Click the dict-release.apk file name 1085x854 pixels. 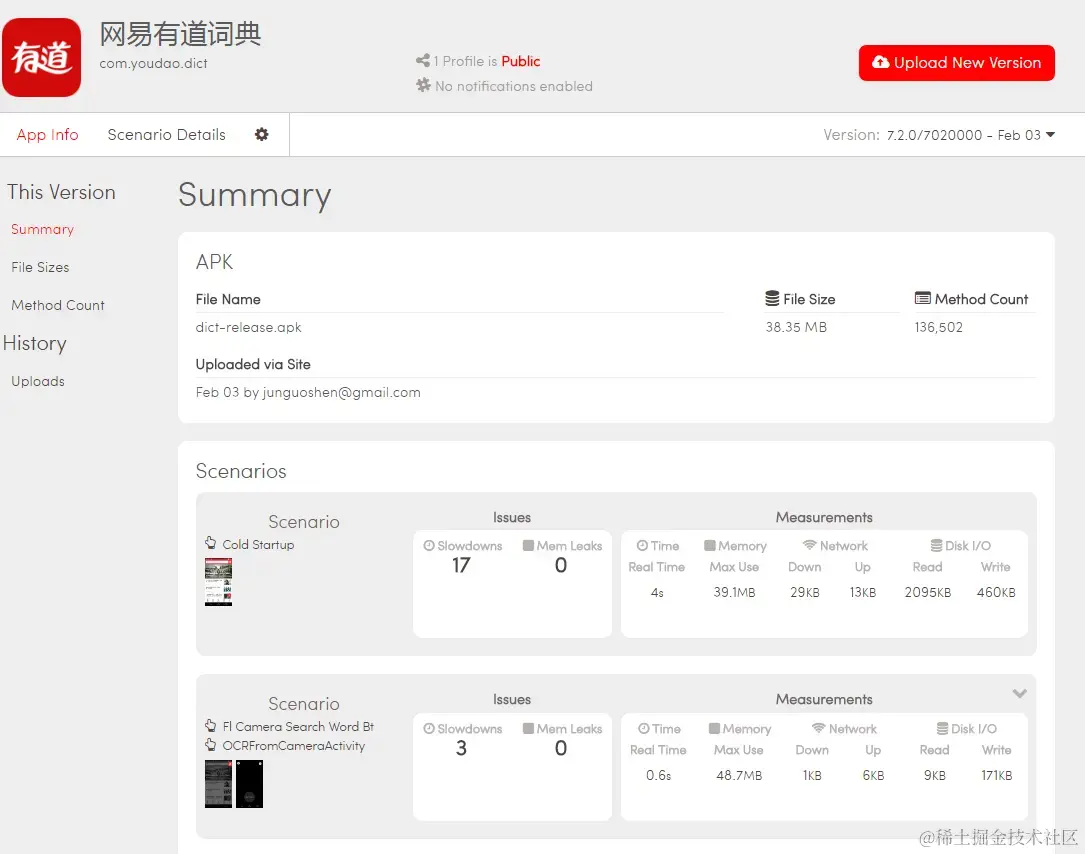pos(248,327)
